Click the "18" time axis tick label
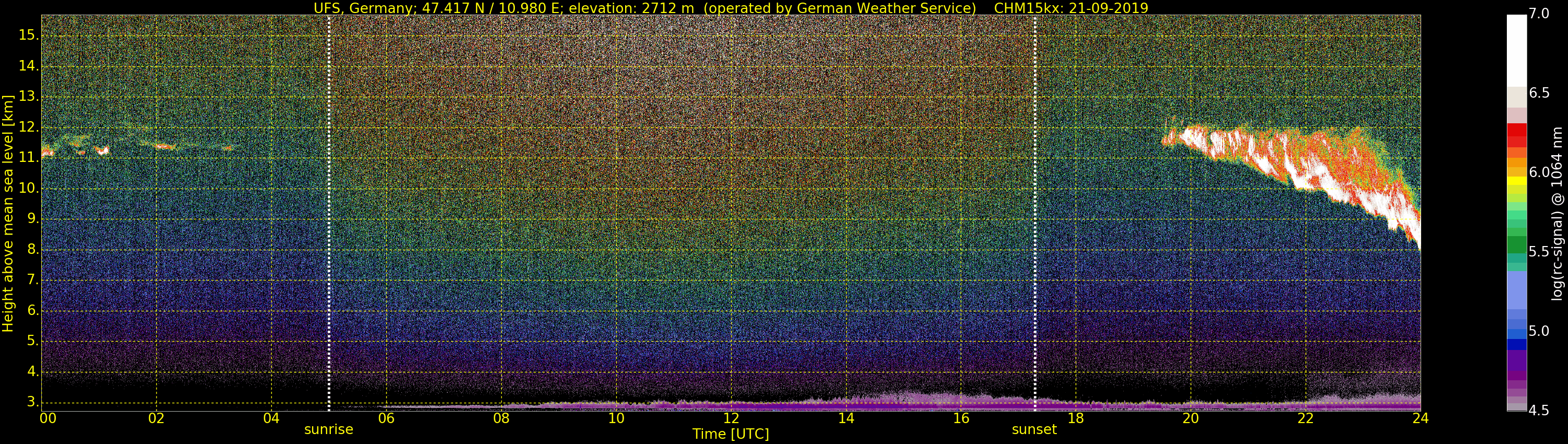The image size is (1568, 444). [1076, 418]
